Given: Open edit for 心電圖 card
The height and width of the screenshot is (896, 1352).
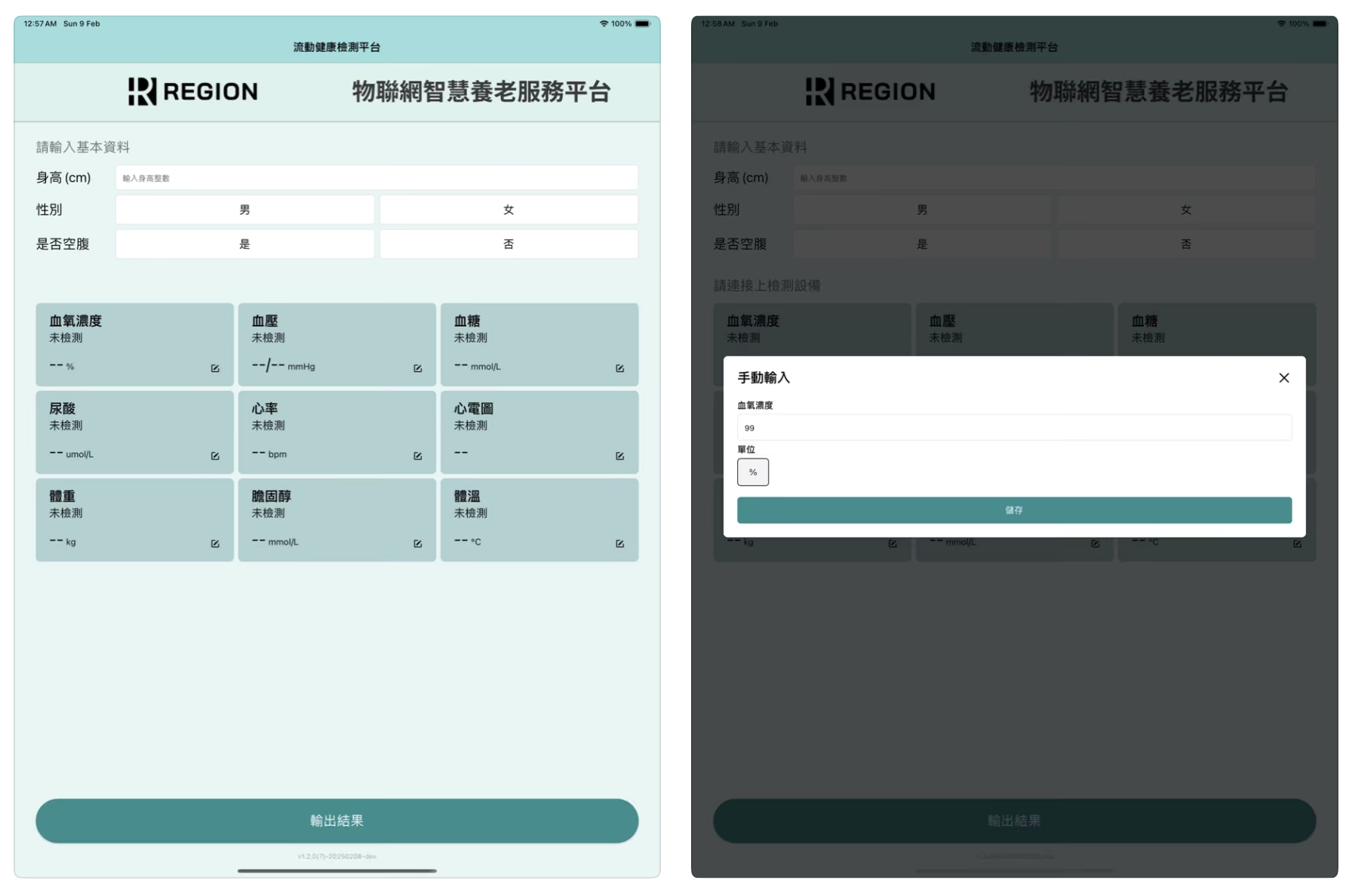Looking at the screenshot, I should pyautogui.click(x=619, y=456).
